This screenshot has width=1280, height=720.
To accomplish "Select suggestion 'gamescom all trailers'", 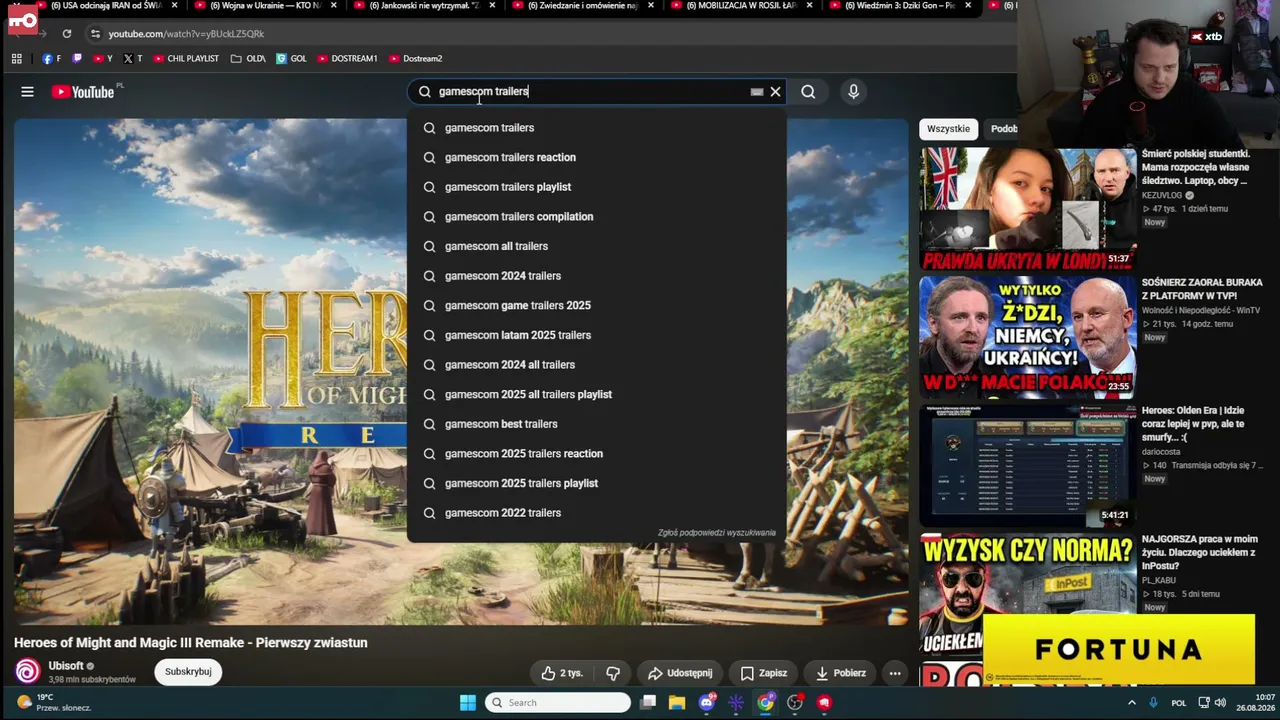I will point(597,246).
